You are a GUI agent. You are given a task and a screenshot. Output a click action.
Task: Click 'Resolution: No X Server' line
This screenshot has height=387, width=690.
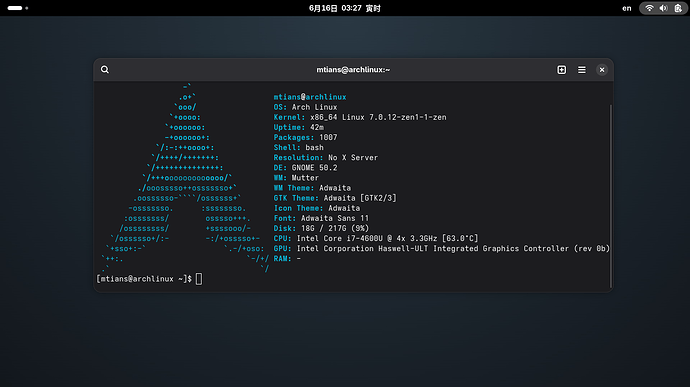tap(326, 158)
